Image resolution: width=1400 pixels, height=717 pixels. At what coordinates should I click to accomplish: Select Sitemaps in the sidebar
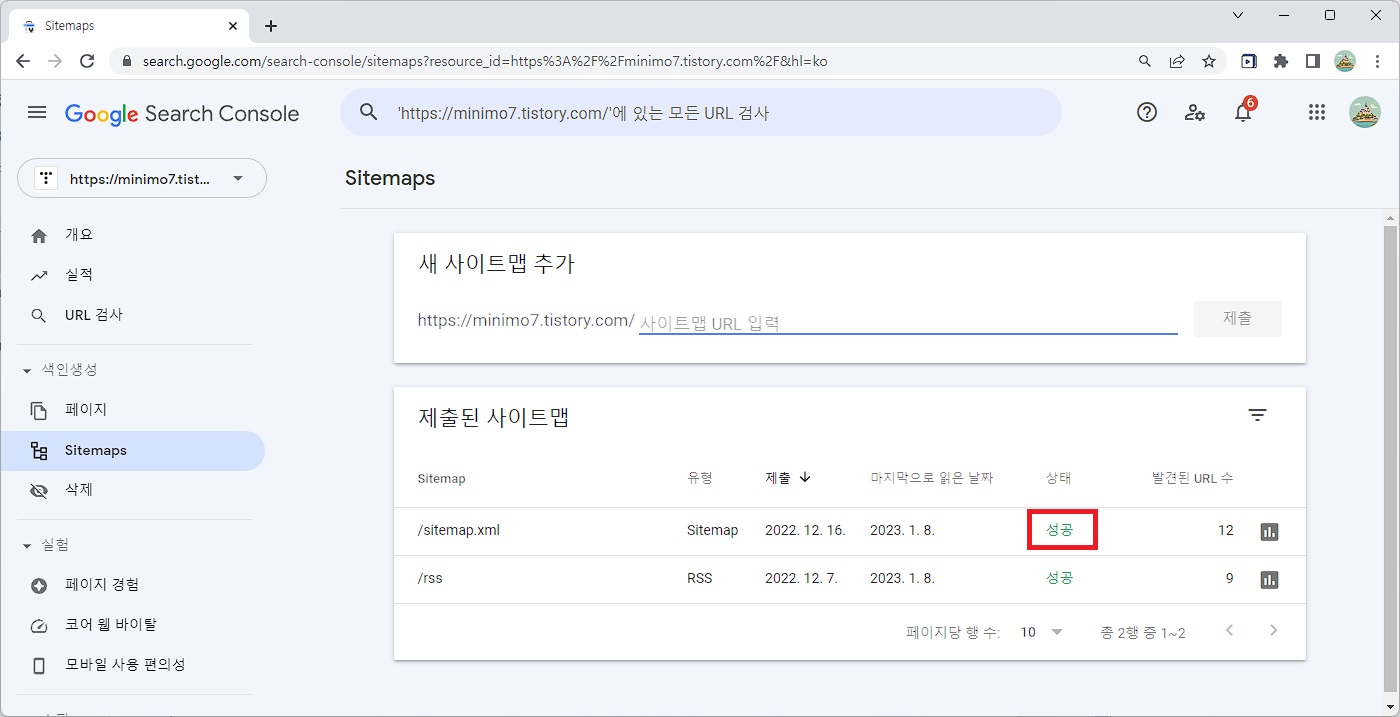[133, 450]
